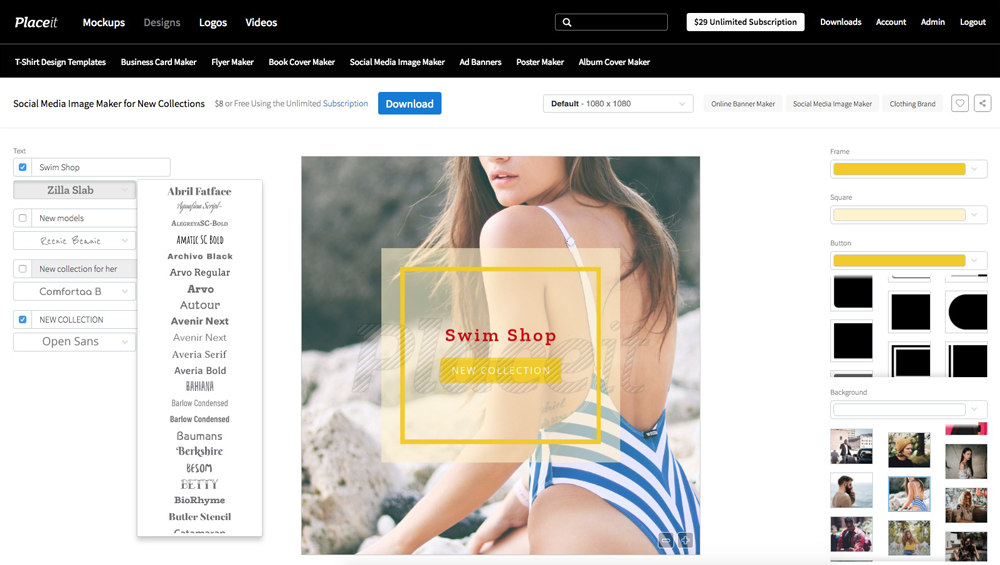Image resolution: width=1000 pixels, height=565 pixels.
Task: Select the striped swimsuit background thumbnail
Action: coord(909,494)
